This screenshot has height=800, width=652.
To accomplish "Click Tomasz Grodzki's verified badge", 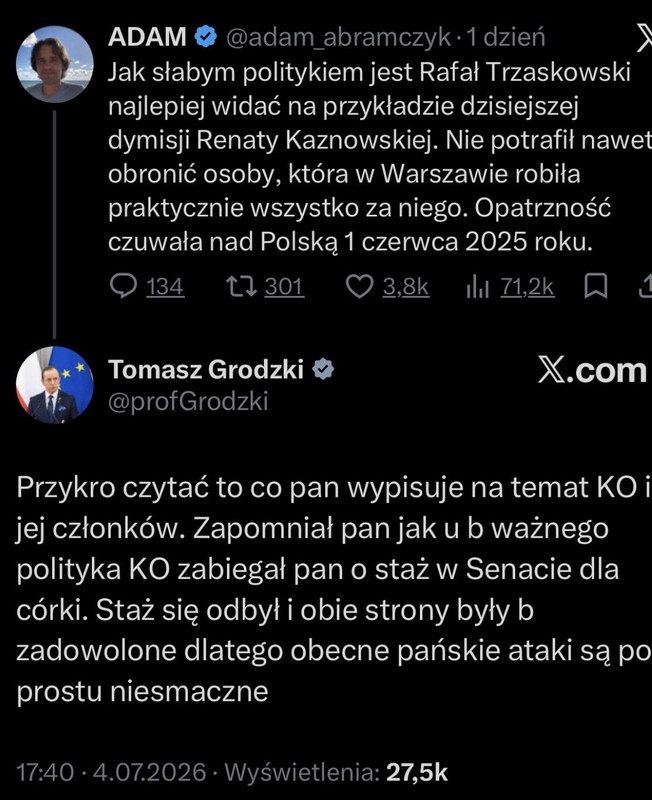I will [323, 369].
